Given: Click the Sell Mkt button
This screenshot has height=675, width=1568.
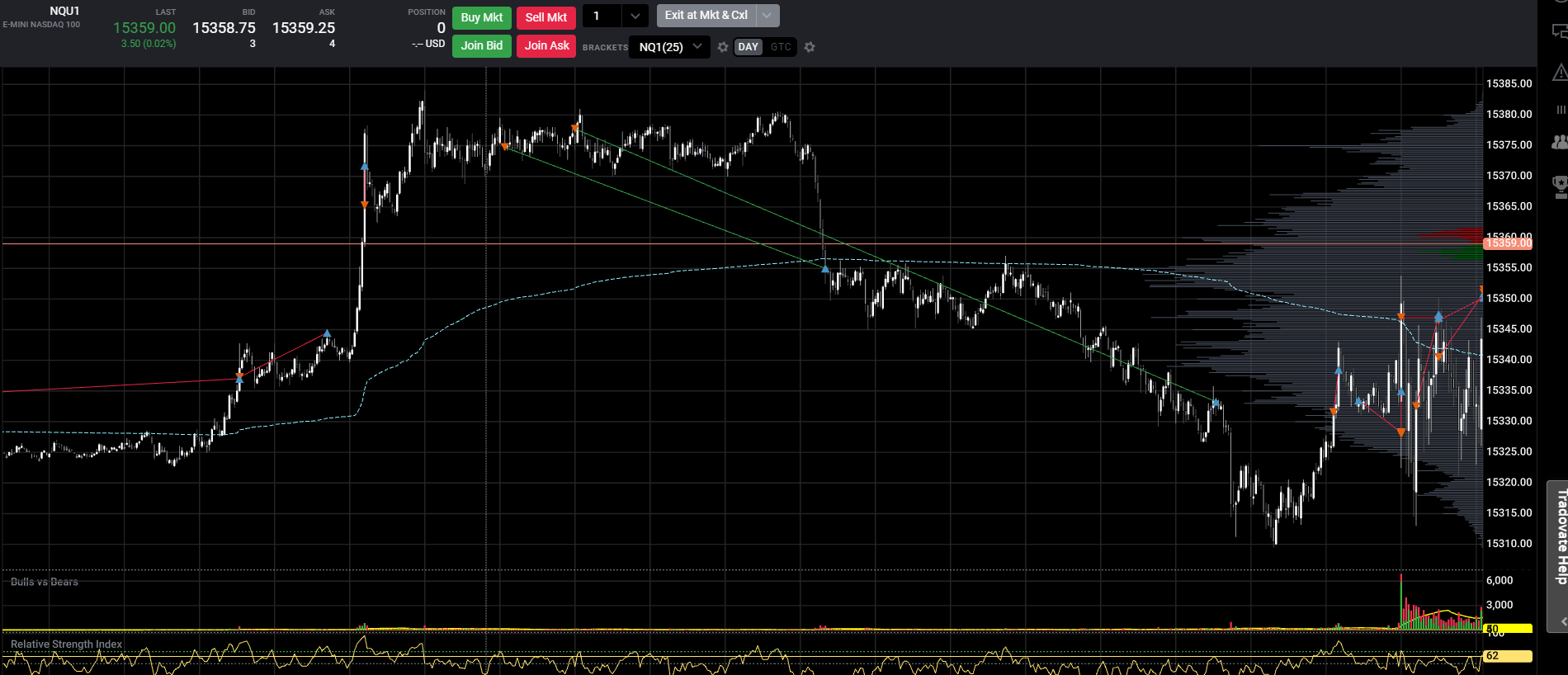Looking at the screenshot, I should [x=546, y=17].
